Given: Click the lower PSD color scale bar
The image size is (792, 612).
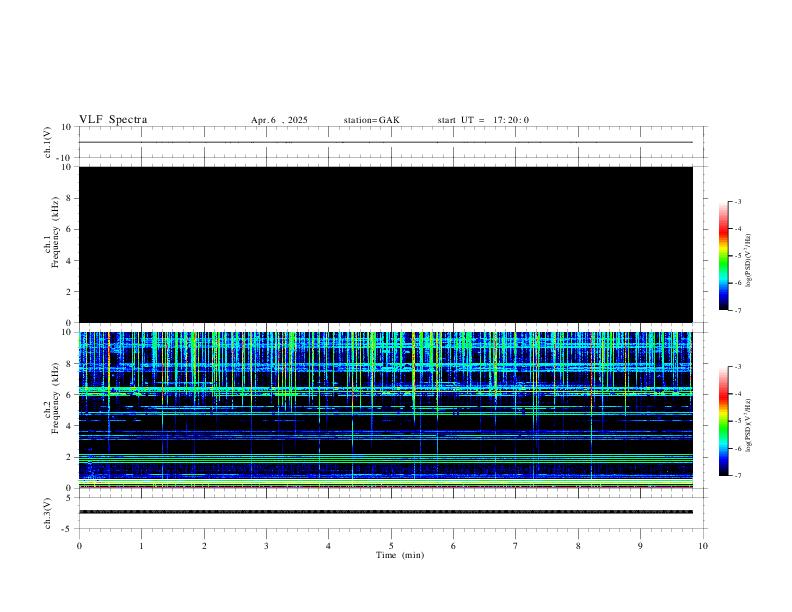Looking at the screenshot, I should coord(724,421).
